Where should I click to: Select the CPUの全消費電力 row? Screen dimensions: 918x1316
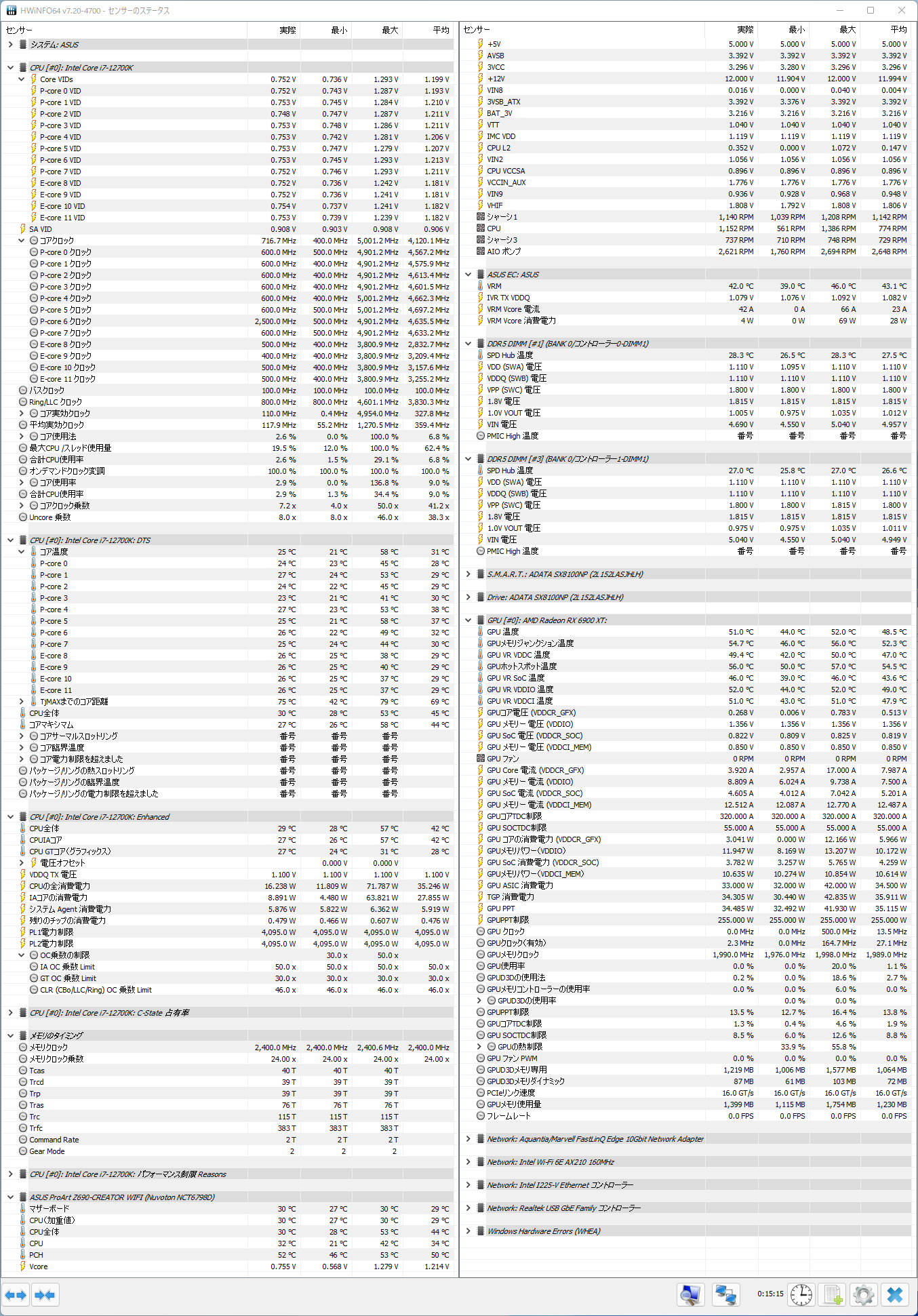click(x=227, y=886)
